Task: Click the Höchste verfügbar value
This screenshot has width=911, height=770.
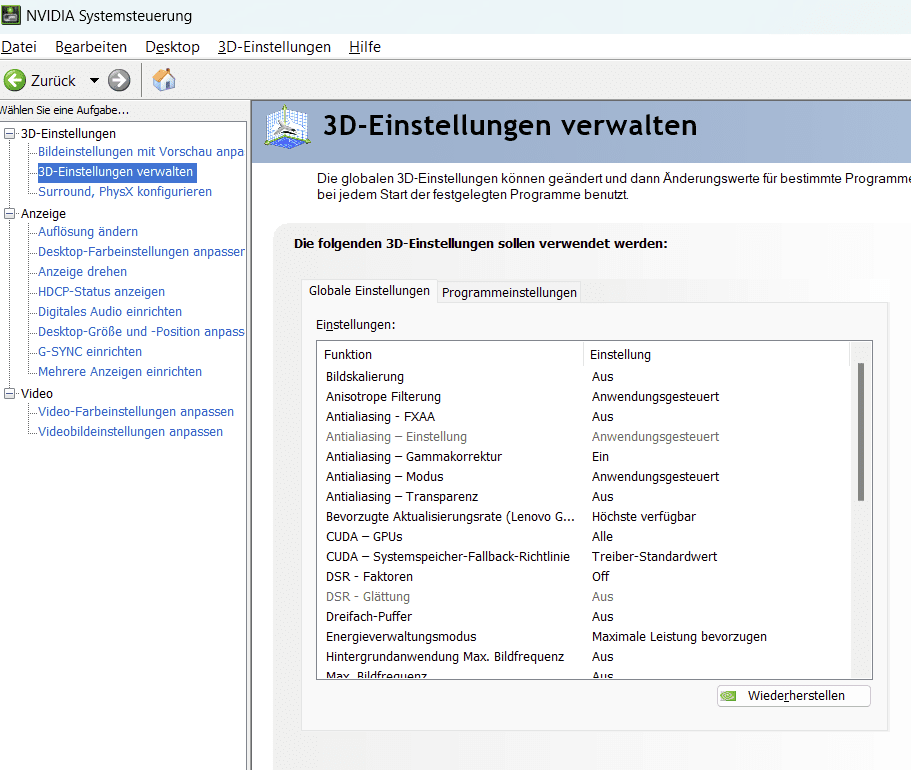Action: [644, 517]
